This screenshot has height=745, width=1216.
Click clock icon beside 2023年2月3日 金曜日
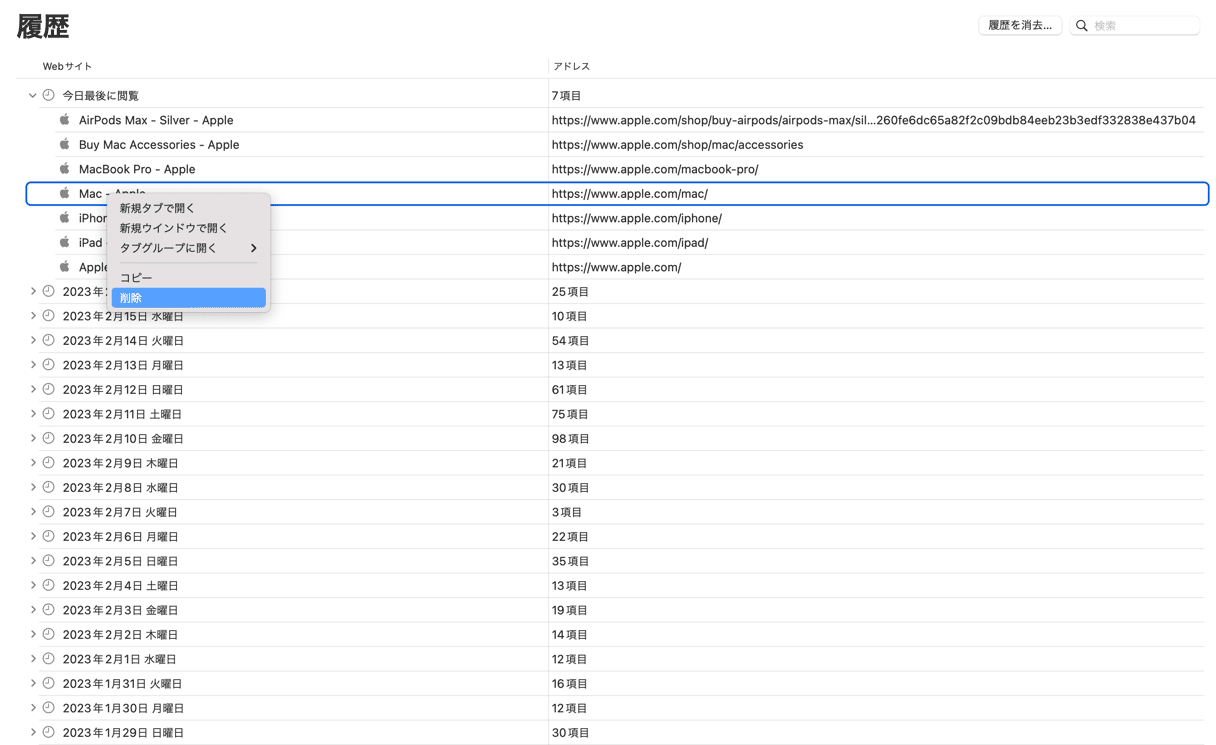(48, 609)
